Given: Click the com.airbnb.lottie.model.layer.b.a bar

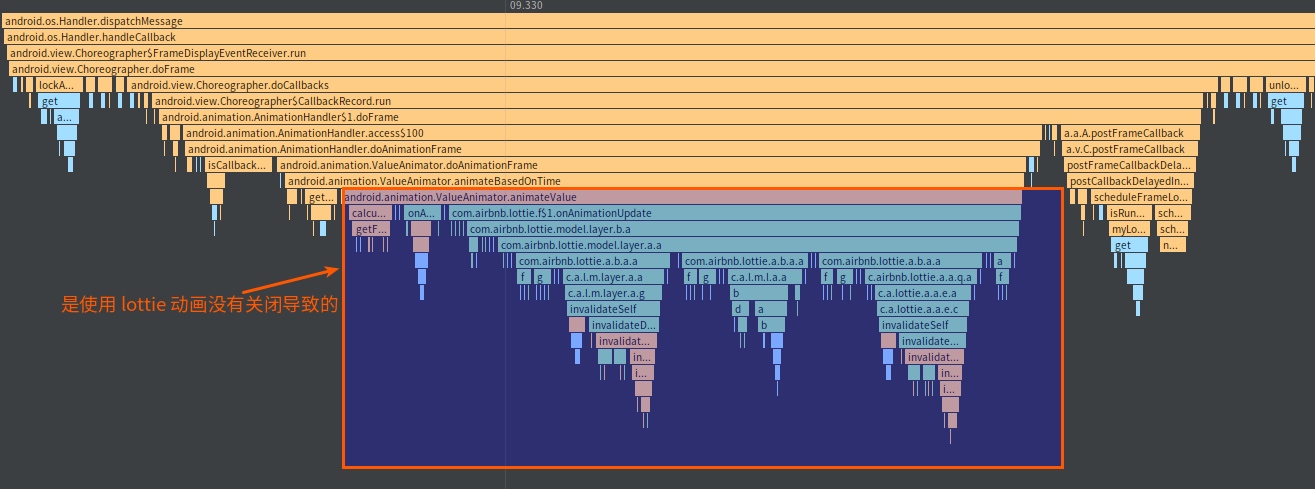Looking at the screenshot, I should click(742, 229).
